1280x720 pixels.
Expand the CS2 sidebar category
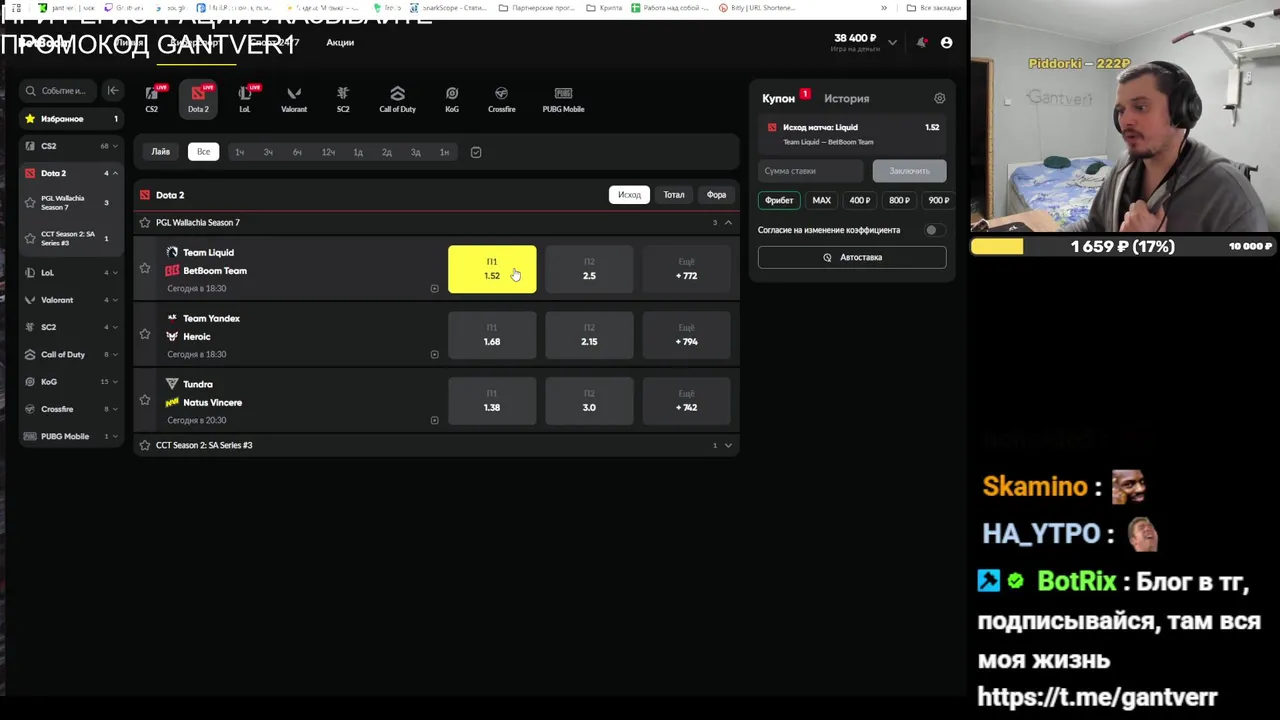[115, 146]
